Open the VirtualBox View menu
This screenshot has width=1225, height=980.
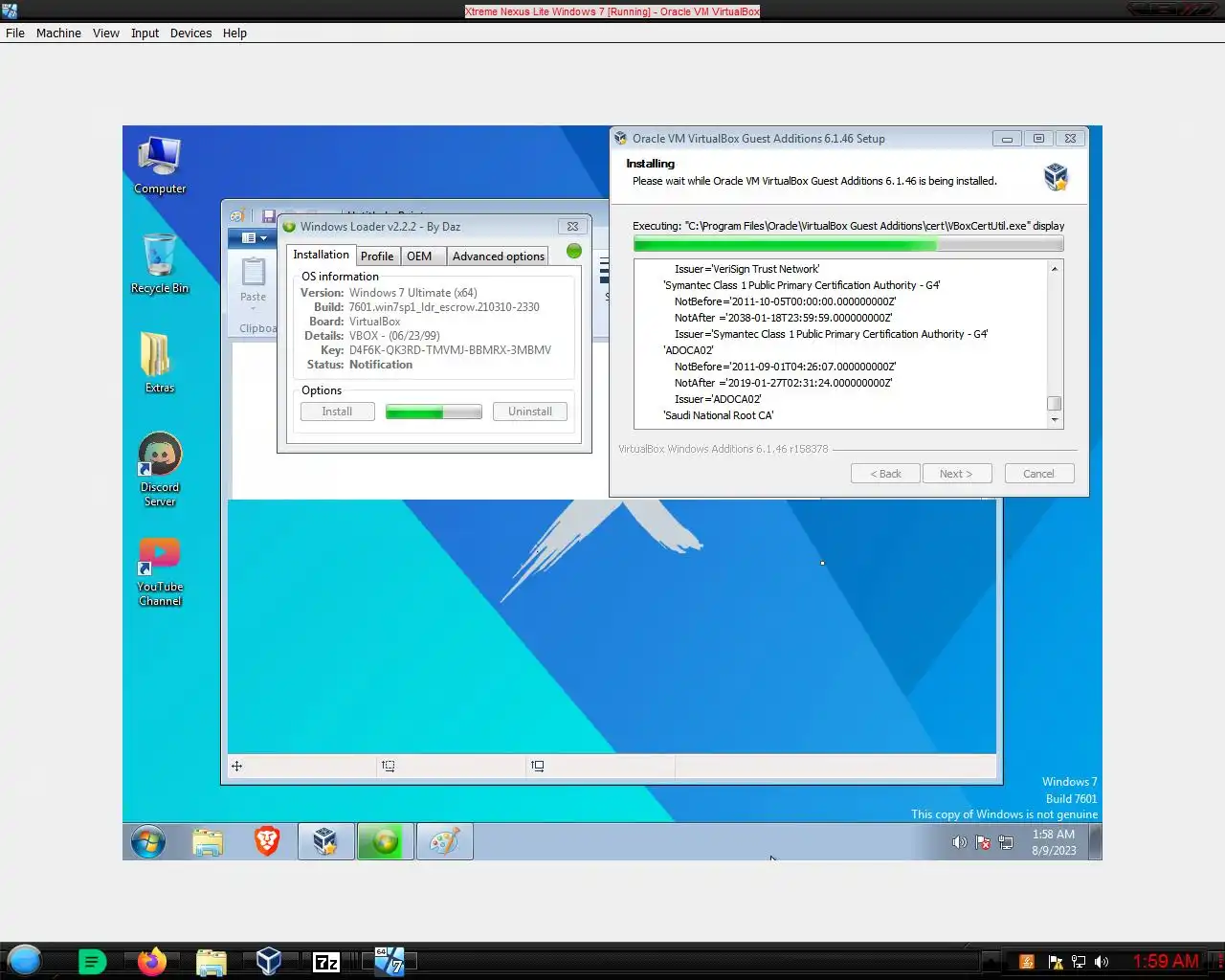click(x=106, y=33)
